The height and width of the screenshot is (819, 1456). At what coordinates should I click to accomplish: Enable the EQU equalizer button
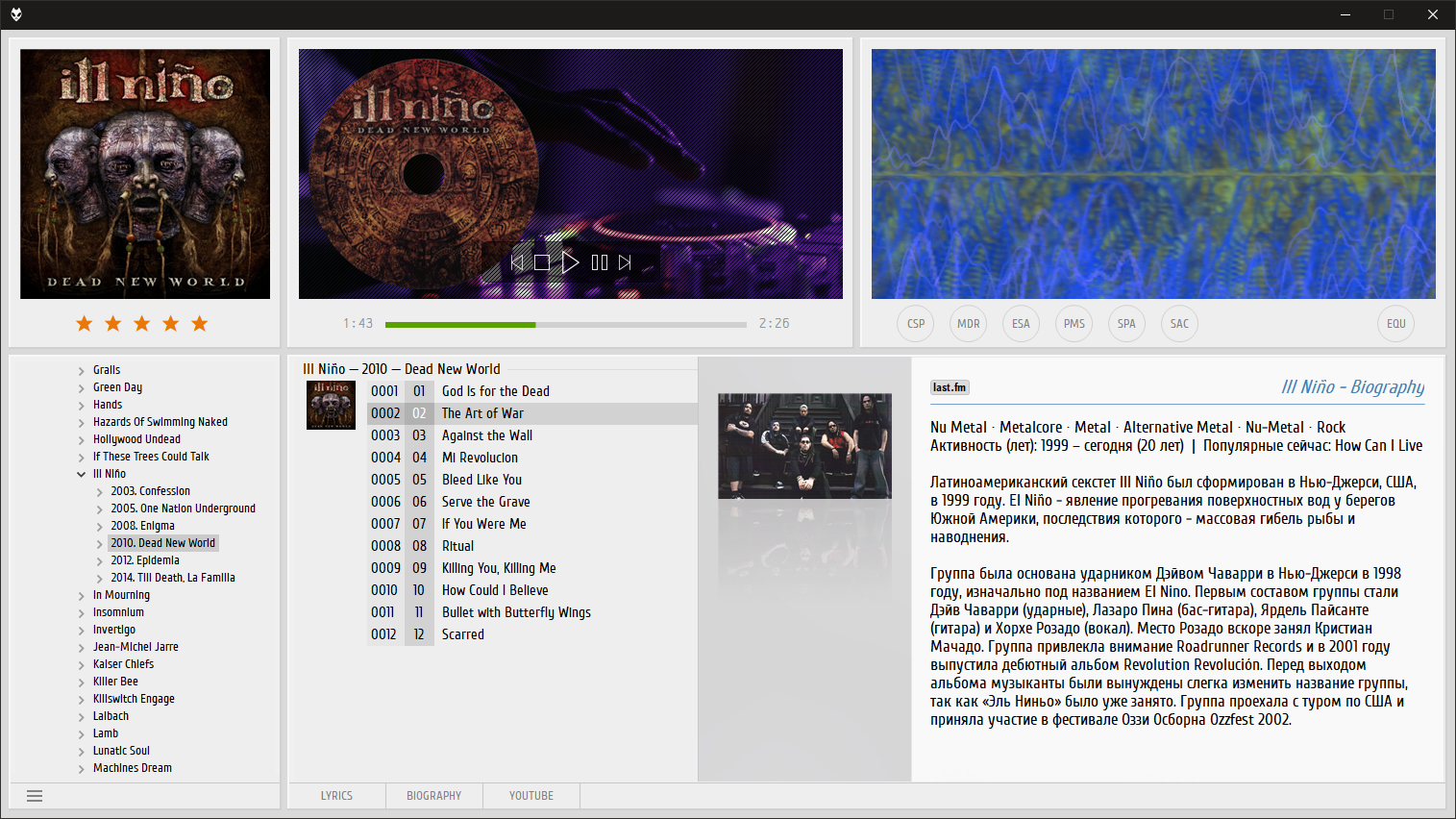tap(1395, 324)
